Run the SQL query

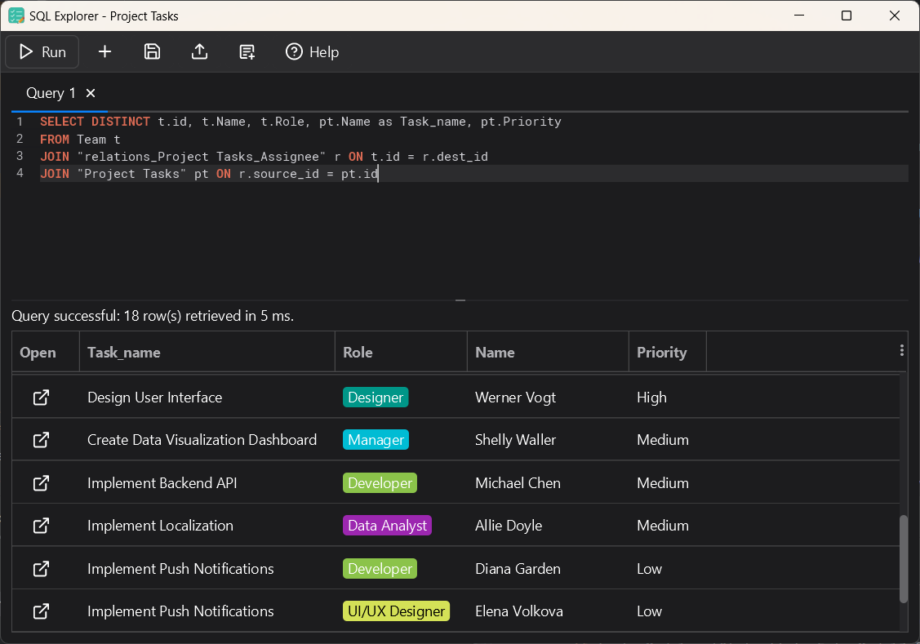[41, 51]
